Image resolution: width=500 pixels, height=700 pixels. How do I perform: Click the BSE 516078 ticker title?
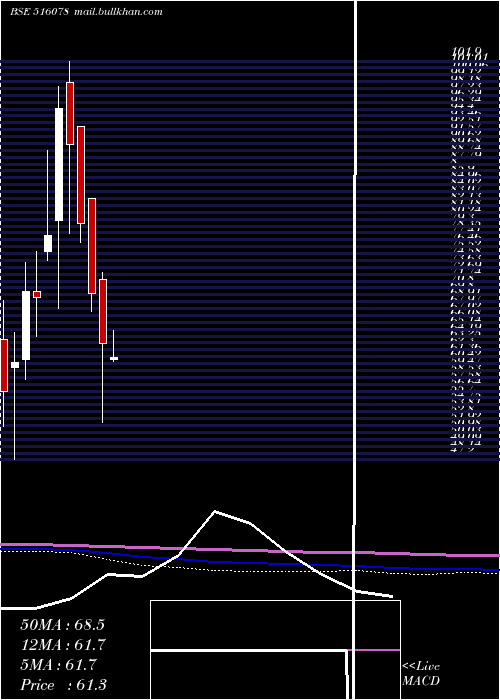(39, 12)
